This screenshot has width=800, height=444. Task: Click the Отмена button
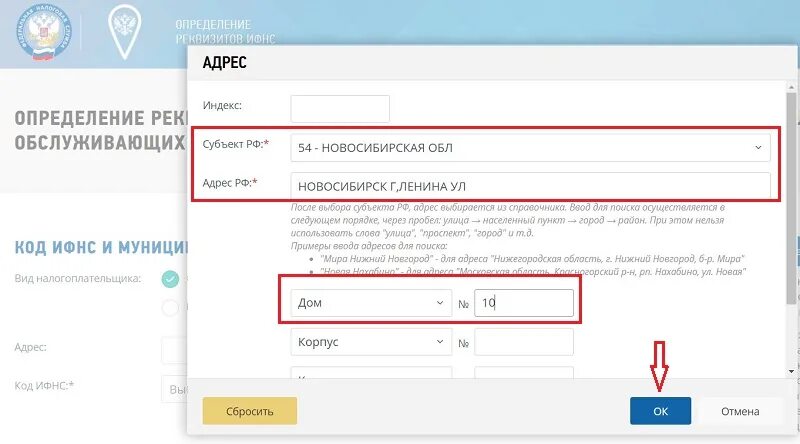(740, 411)
